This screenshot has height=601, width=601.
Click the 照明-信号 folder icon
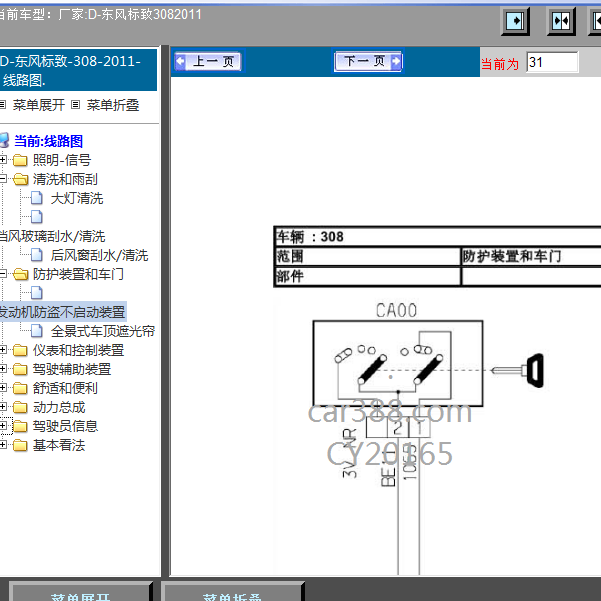pos(20,160)
